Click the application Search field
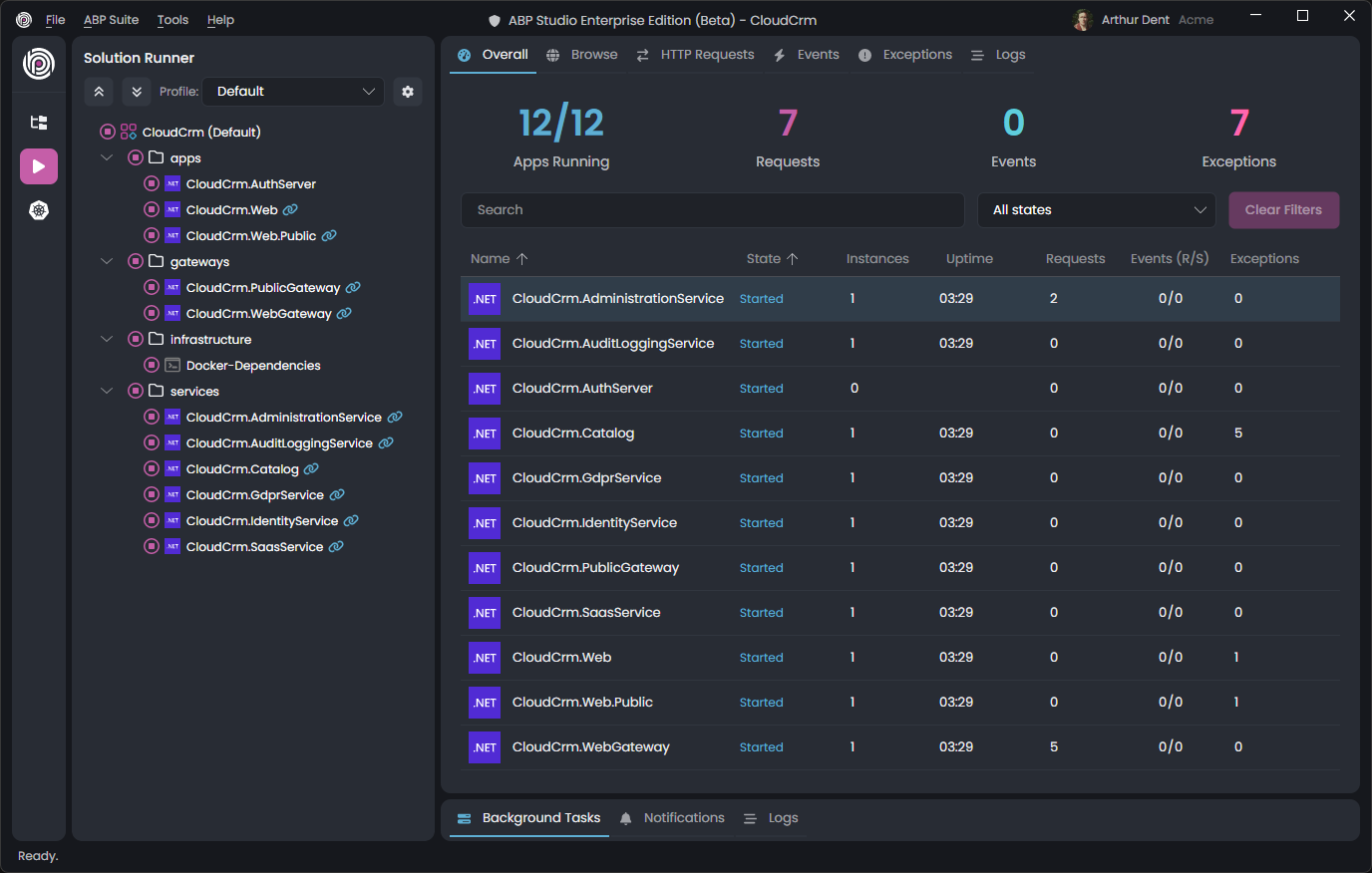The height and width of the screenshot is (873, 1372). coord(712,210)
